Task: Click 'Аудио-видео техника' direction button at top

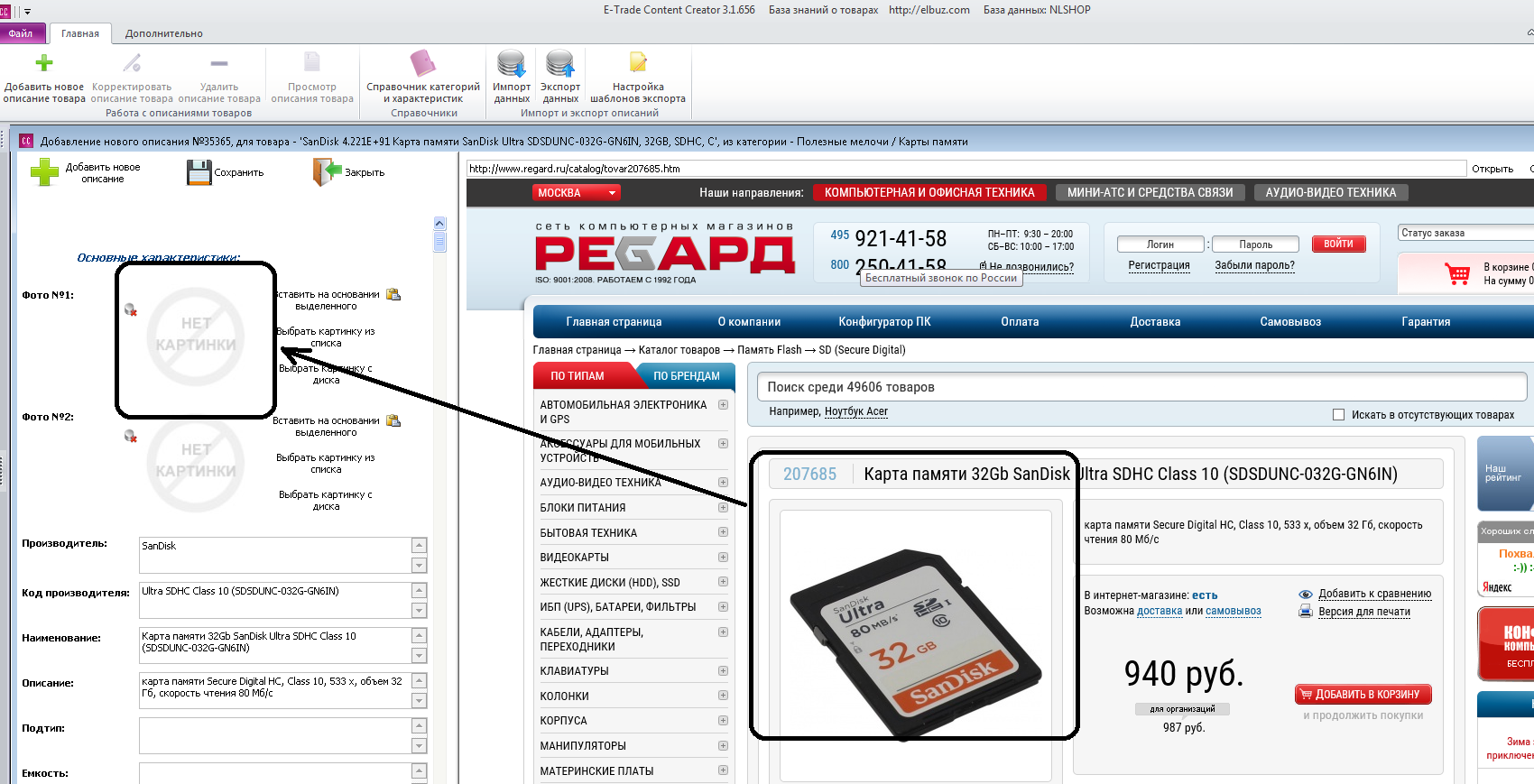Action: 1330,193
